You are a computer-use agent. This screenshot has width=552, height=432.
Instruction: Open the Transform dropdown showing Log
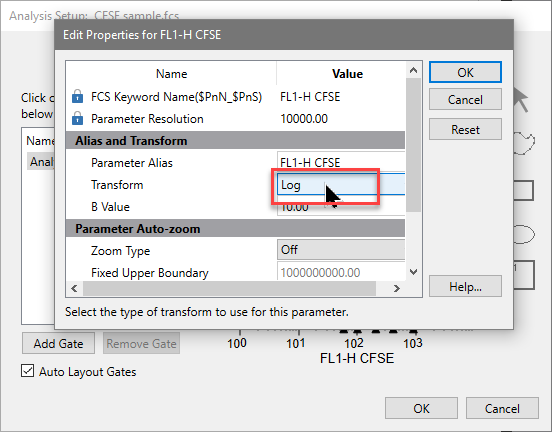(341, 184)
